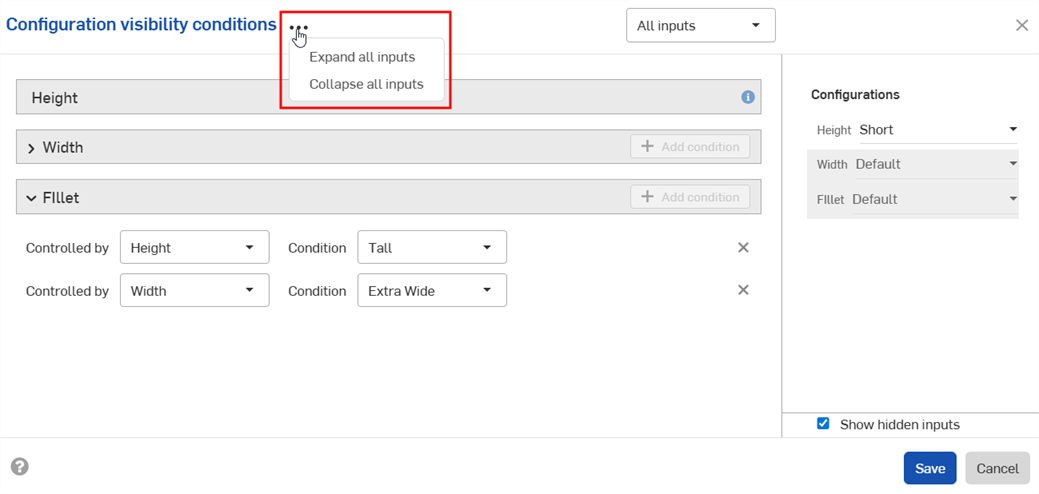Viewport: 1039px width, 494px height.
Task: Click the Height info icon
Action: 747,97
